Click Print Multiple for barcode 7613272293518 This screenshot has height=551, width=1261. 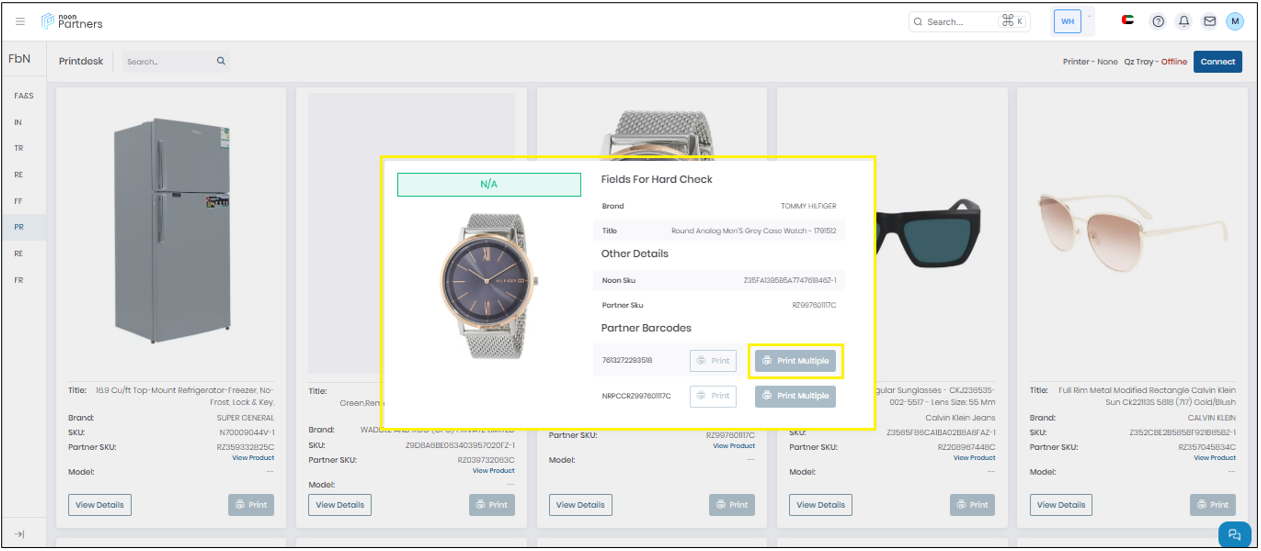pos(795,361)
